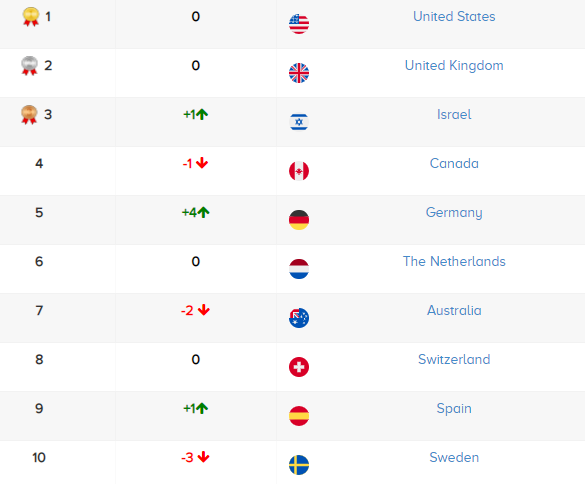Click the Germany flag icon
Viewport: 585px width, 484px height.
click(299, 220)
